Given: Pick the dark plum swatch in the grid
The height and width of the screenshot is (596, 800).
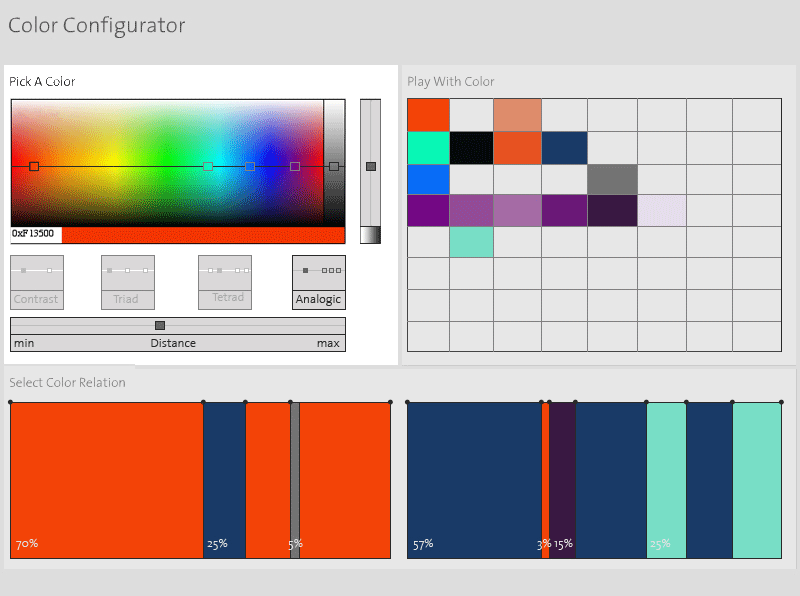Looking at the screenshot, I should pyautogui.click(x=612, y=210).
